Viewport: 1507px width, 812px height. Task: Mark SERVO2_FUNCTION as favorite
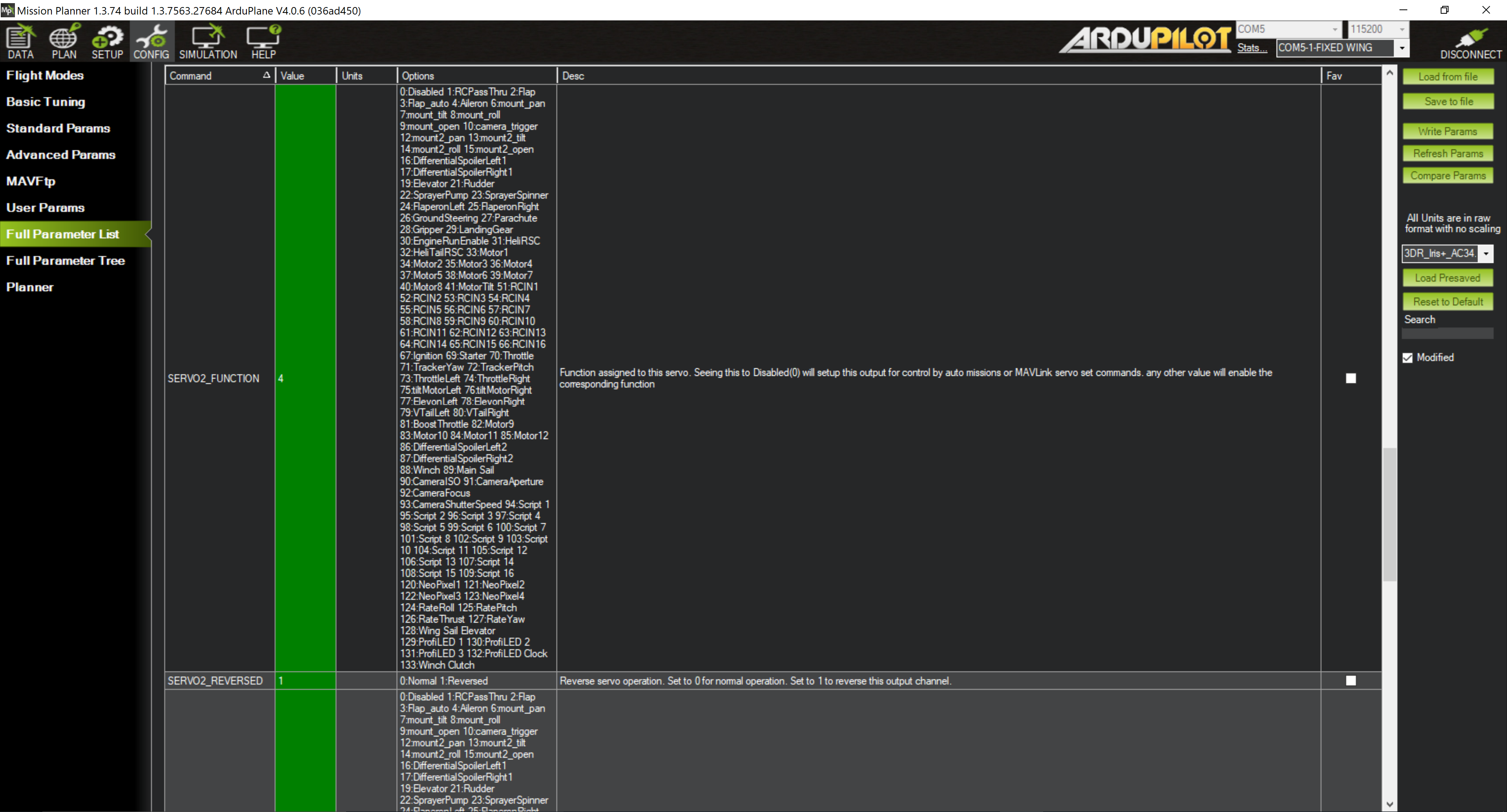click(x=1350, y=378)
